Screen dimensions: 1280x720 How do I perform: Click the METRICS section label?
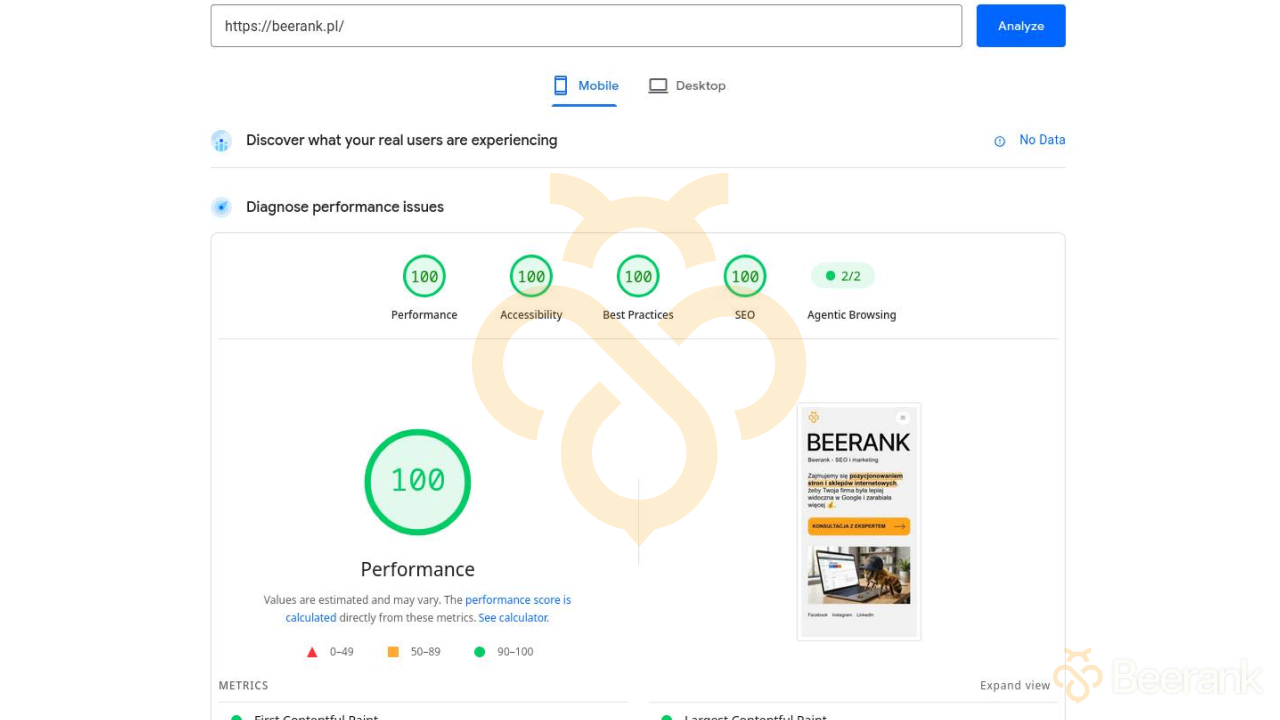point(244,686)
